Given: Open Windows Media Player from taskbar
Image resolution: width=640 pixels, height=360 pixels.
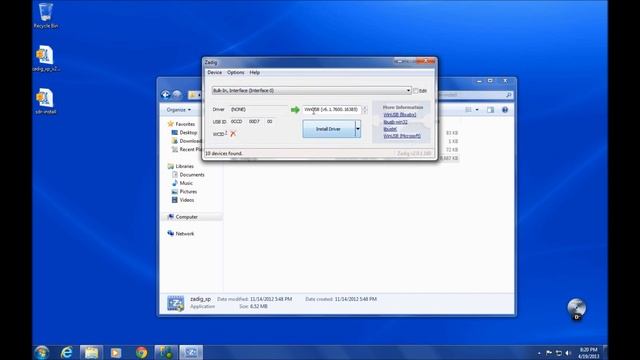Looking at the screenshot, I should pos(116,352).
